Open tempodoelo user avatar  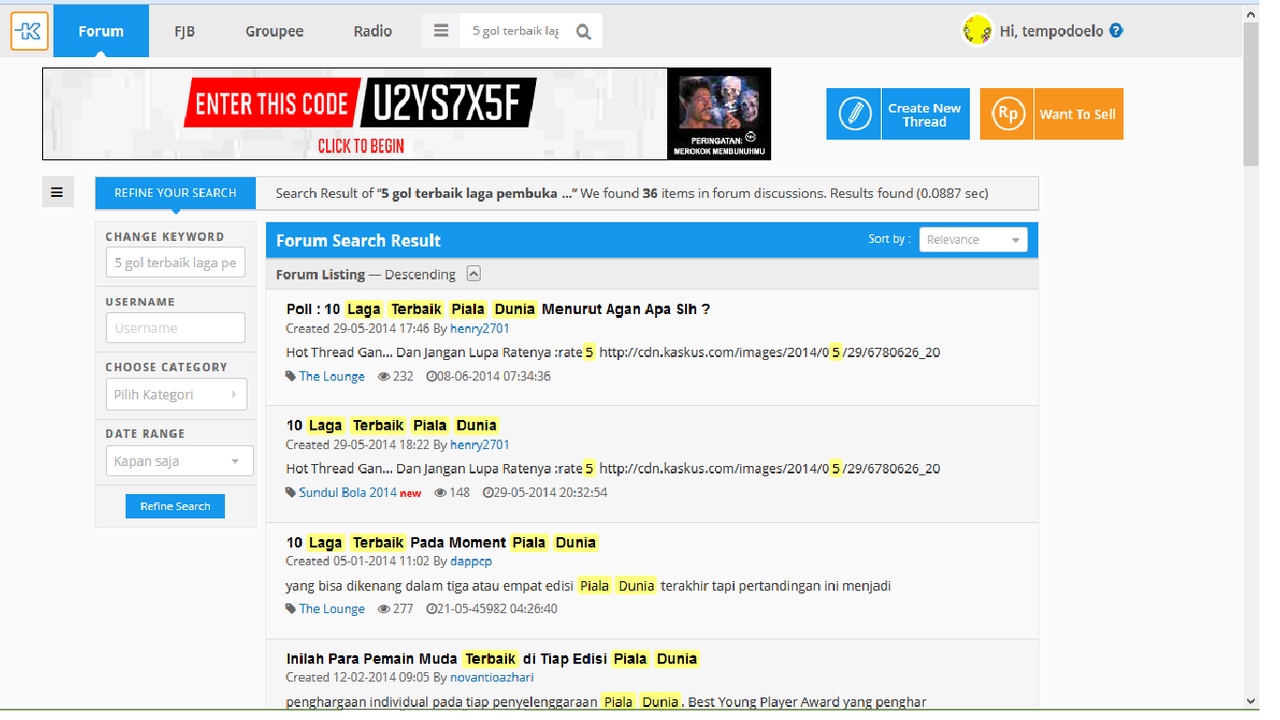click(977, 31)
